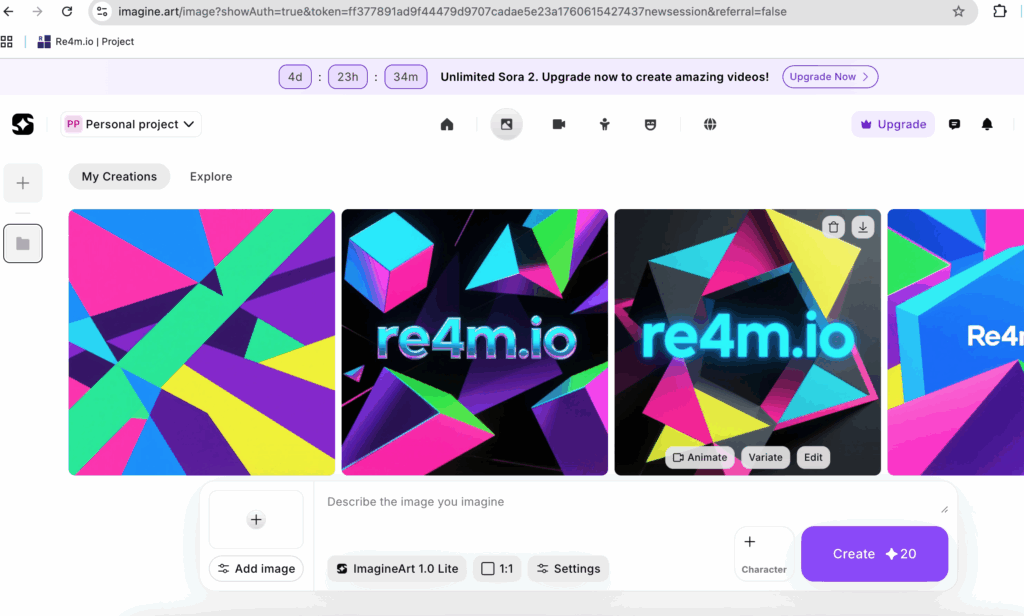
Task: Switch to the Explore tab
Action: click(x=211, y=176)
